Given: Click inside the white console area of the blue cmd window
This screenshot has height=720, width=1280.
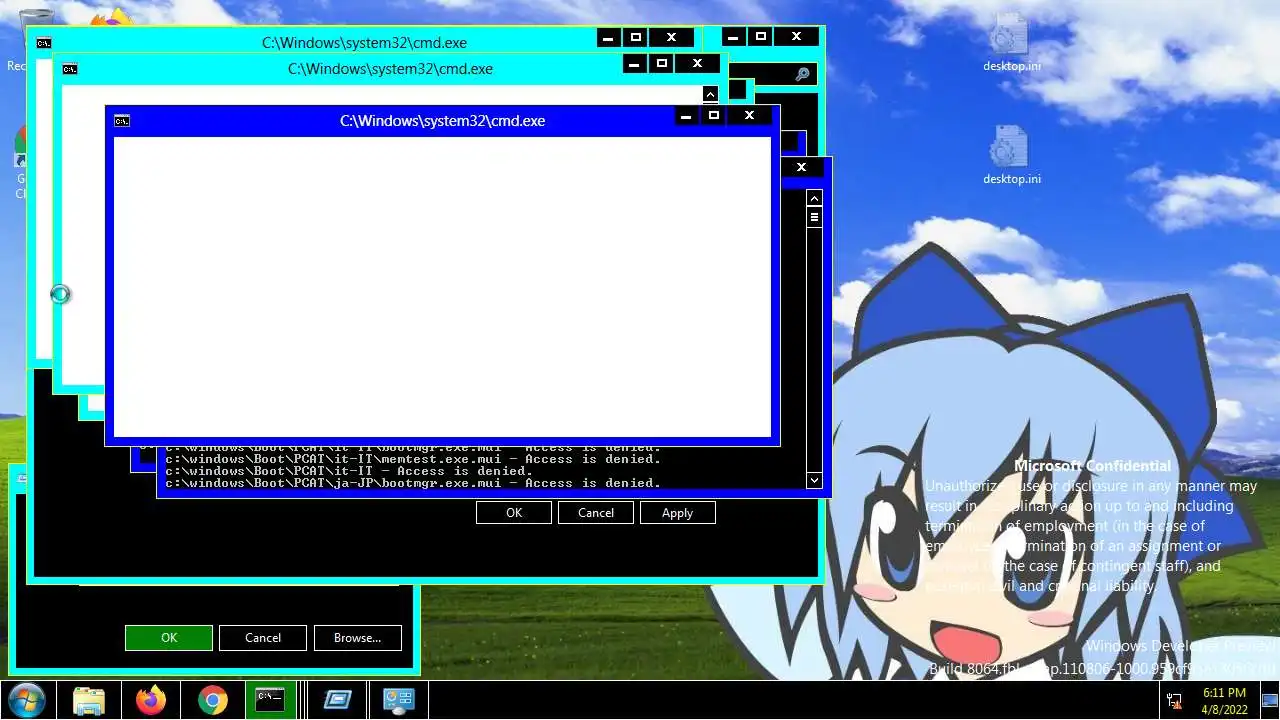Looking at the screenshot, I should click(442, 287).
